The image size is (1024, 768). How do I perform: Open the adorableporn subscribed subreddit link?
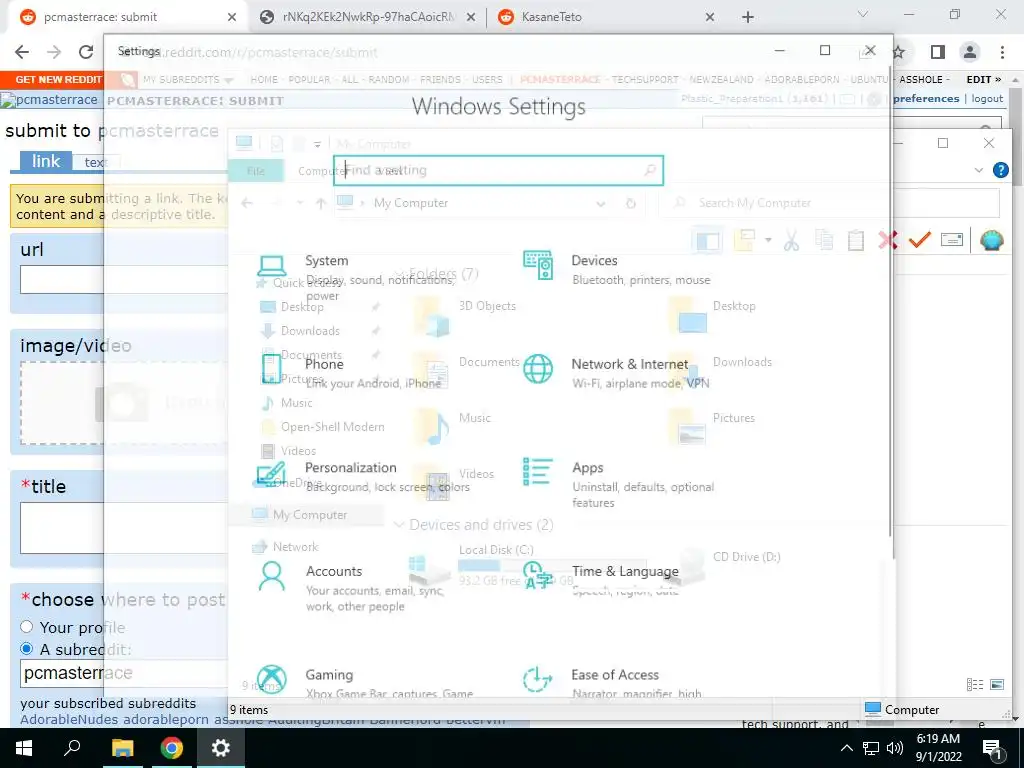[x=166, y=720]
